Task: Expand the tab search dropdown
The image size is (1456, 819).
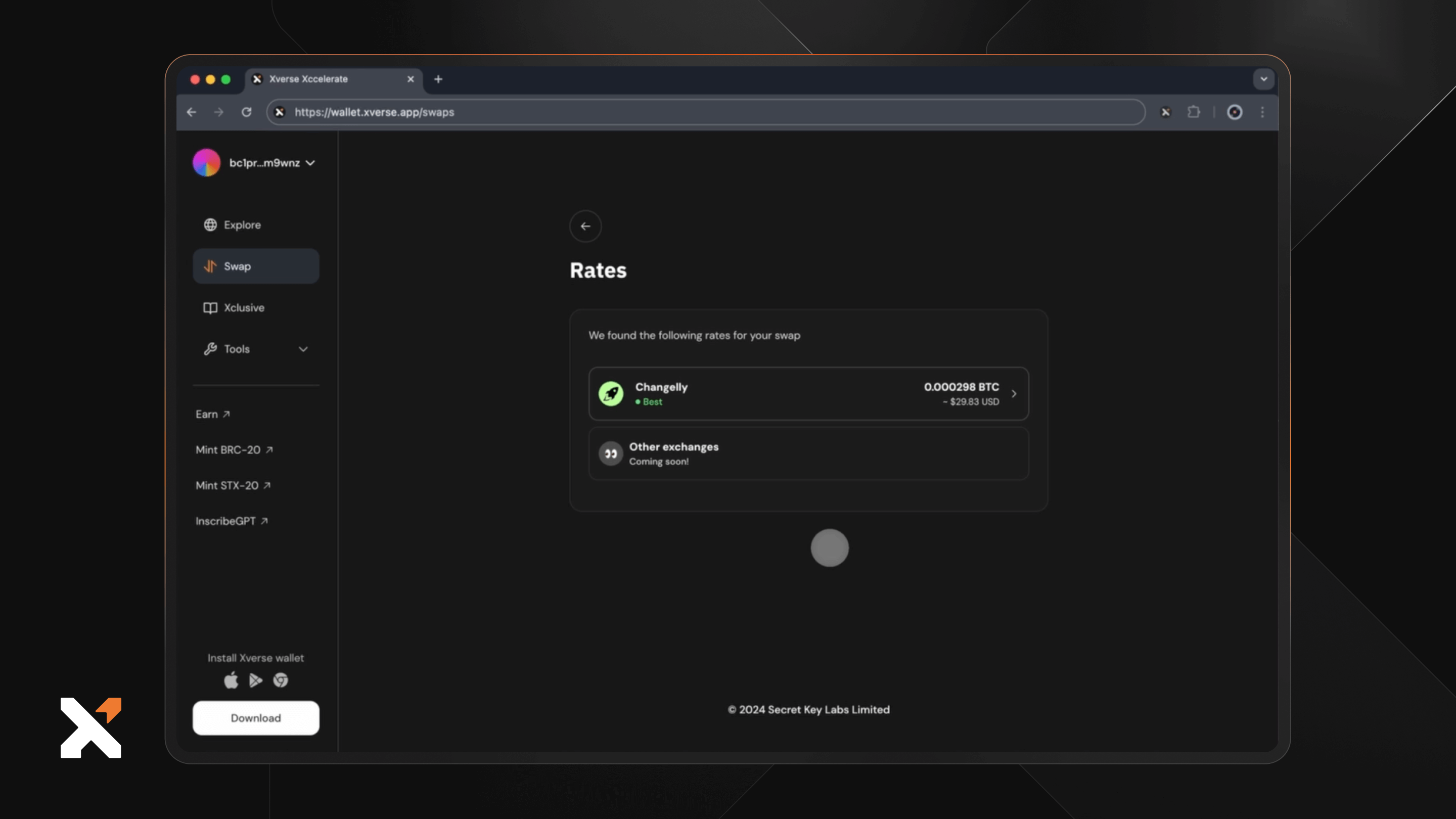Action: [1263, 79]
